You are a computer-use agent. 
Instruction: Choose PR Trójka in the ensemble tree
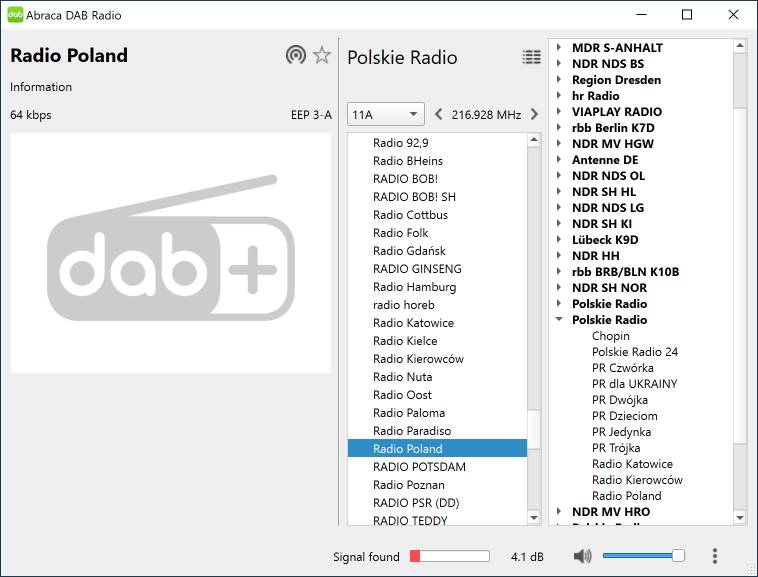(615, 448)
